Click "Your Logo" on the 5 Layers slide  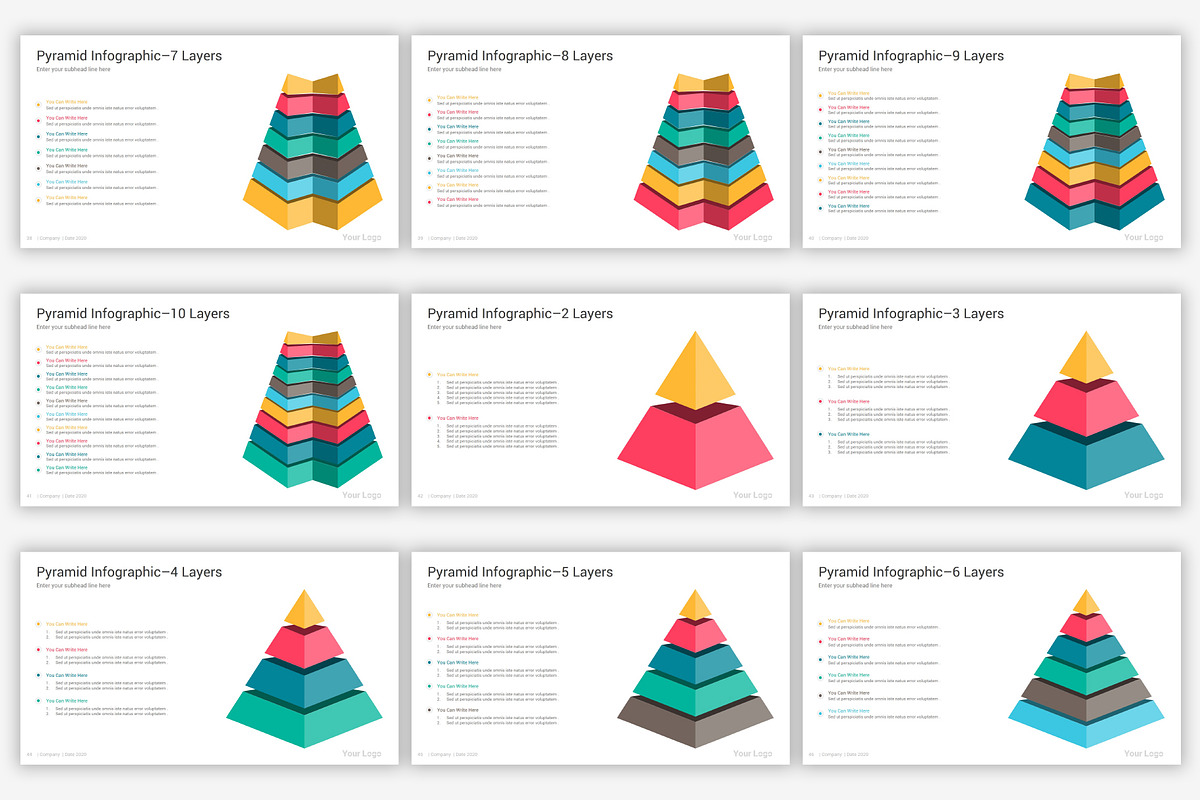752,755
